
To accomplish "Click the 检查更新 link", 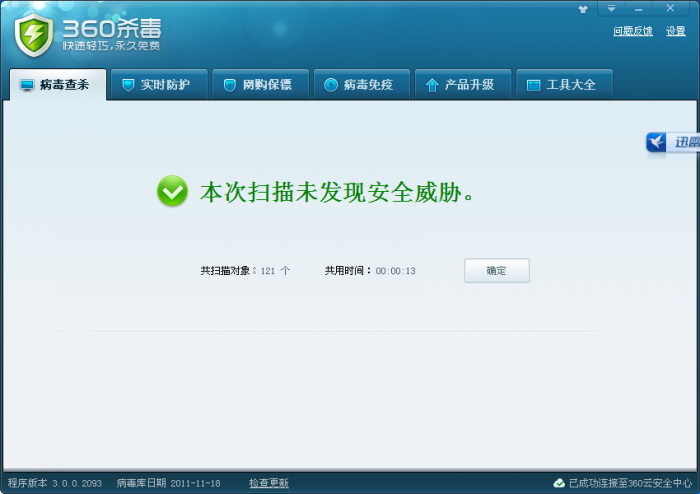I will point(269,483).
